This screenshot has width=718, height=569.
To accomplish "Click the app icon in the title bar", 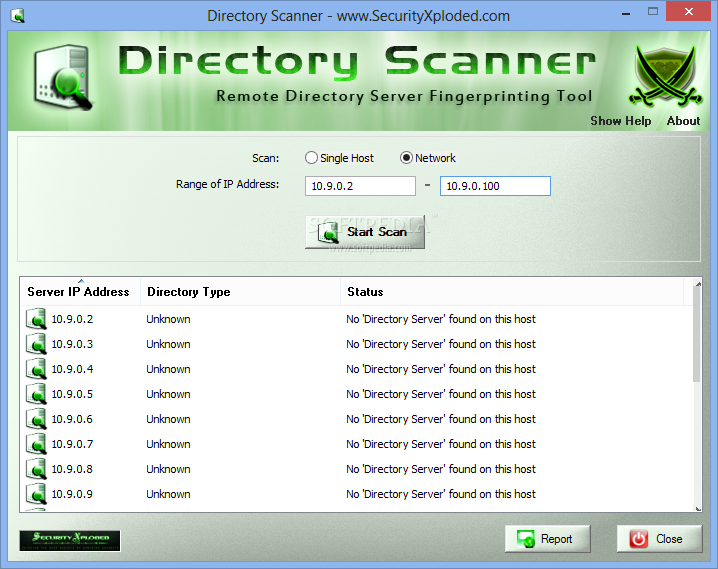I will 18,16.
